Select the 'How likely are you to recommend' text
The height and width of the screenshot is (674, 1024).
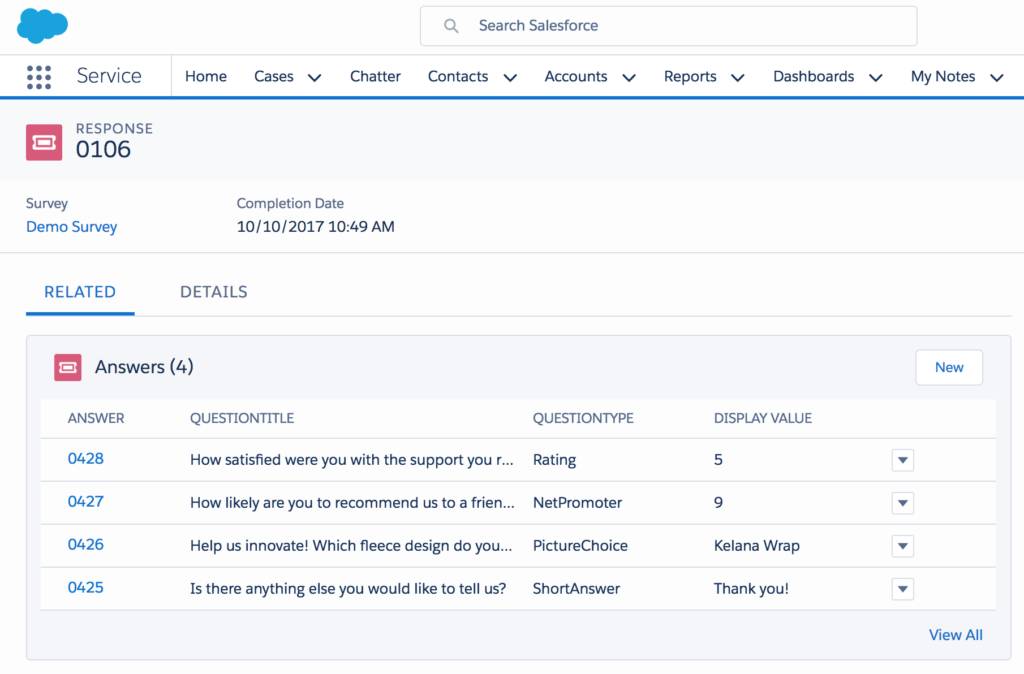(352, 503)
